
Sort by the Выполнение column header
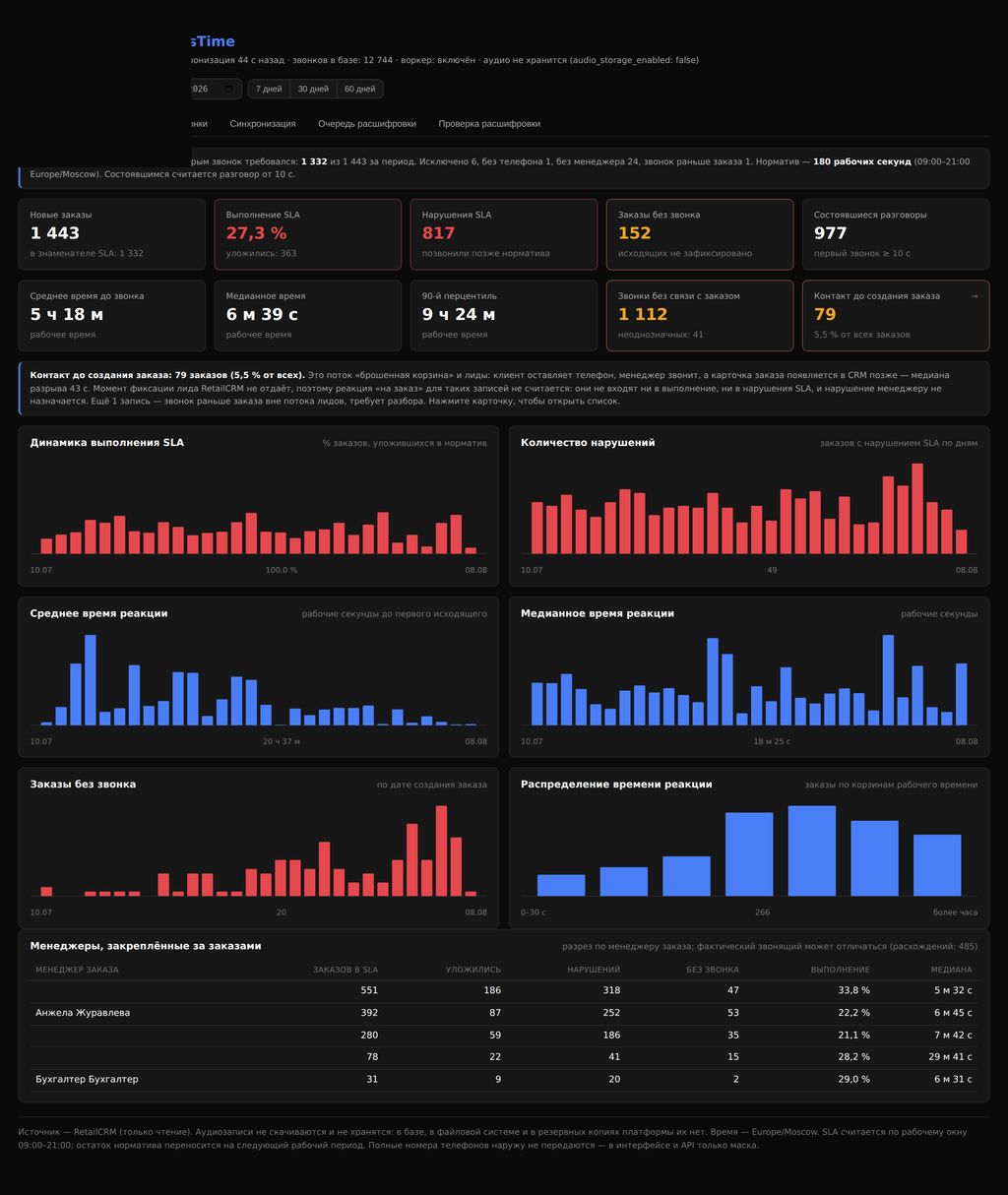click(841, 970)
